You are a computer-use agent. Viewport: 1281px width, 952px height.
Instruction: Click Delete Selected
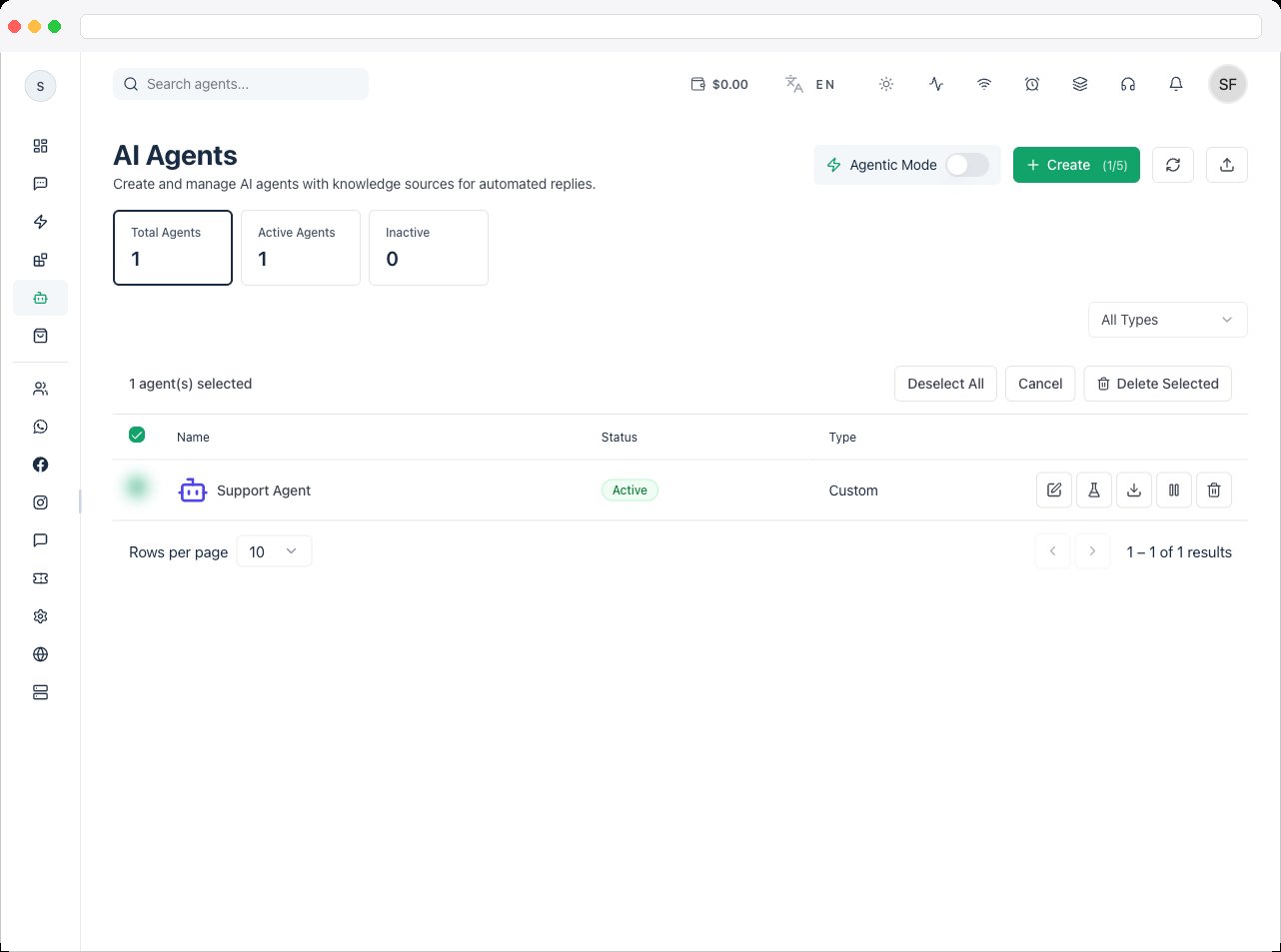point(1158,384)
